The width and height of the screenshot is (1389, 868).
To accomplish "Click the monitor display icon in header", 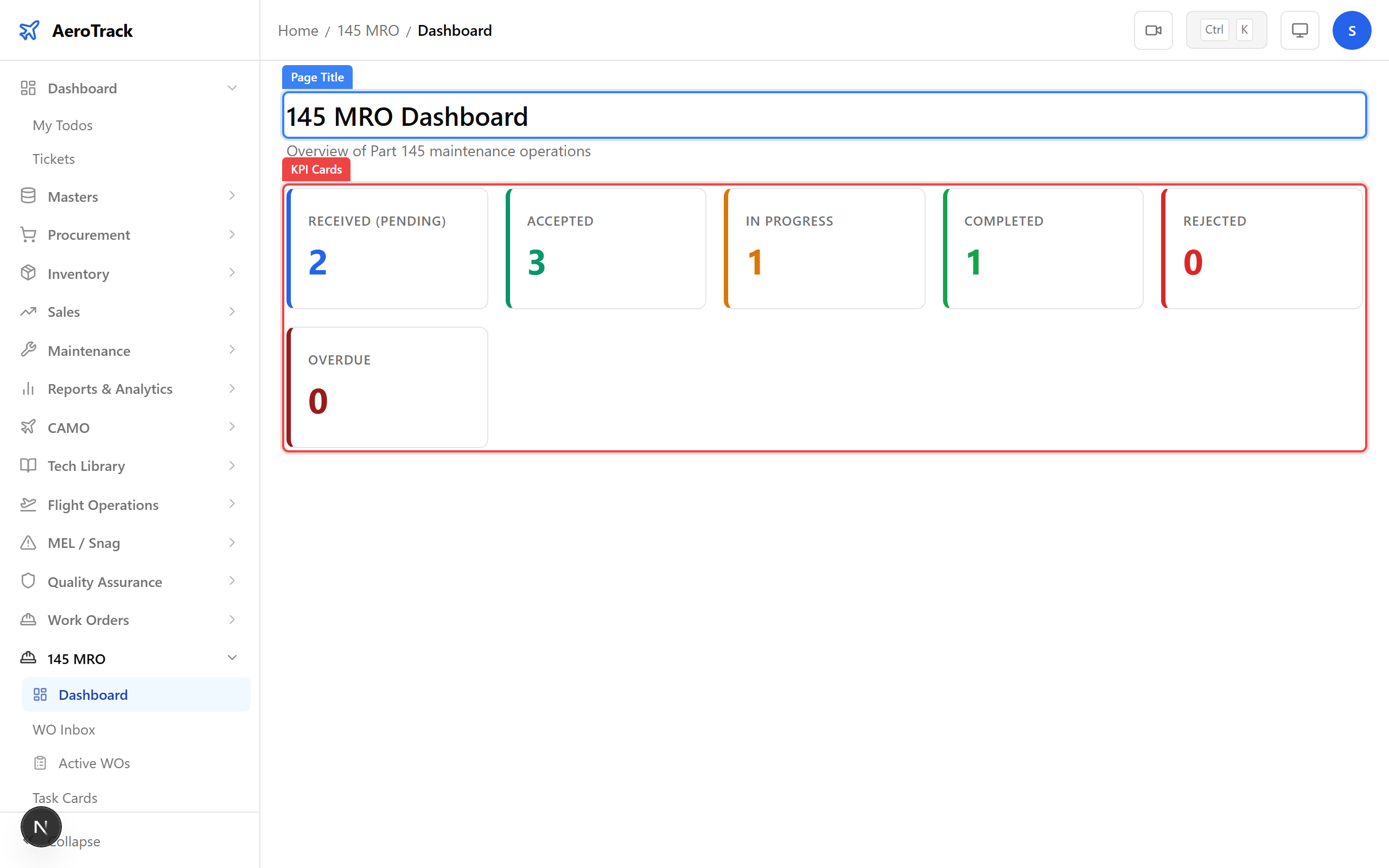I will [1299, 30].
